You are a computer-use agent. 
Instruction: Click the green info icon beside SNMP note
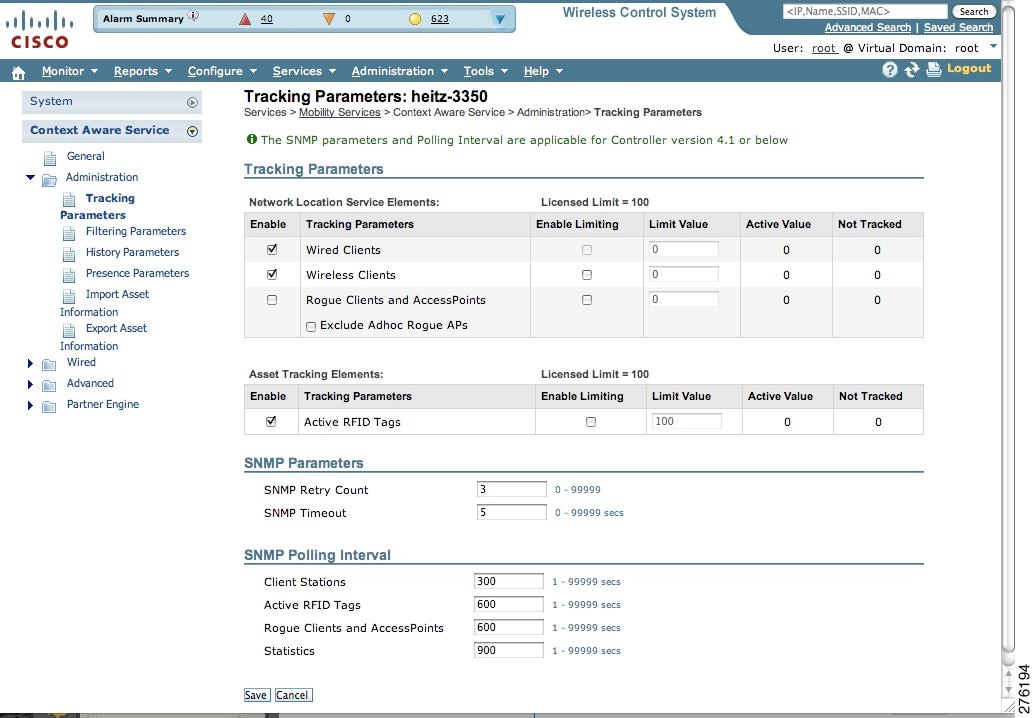(x=252, y=139)
